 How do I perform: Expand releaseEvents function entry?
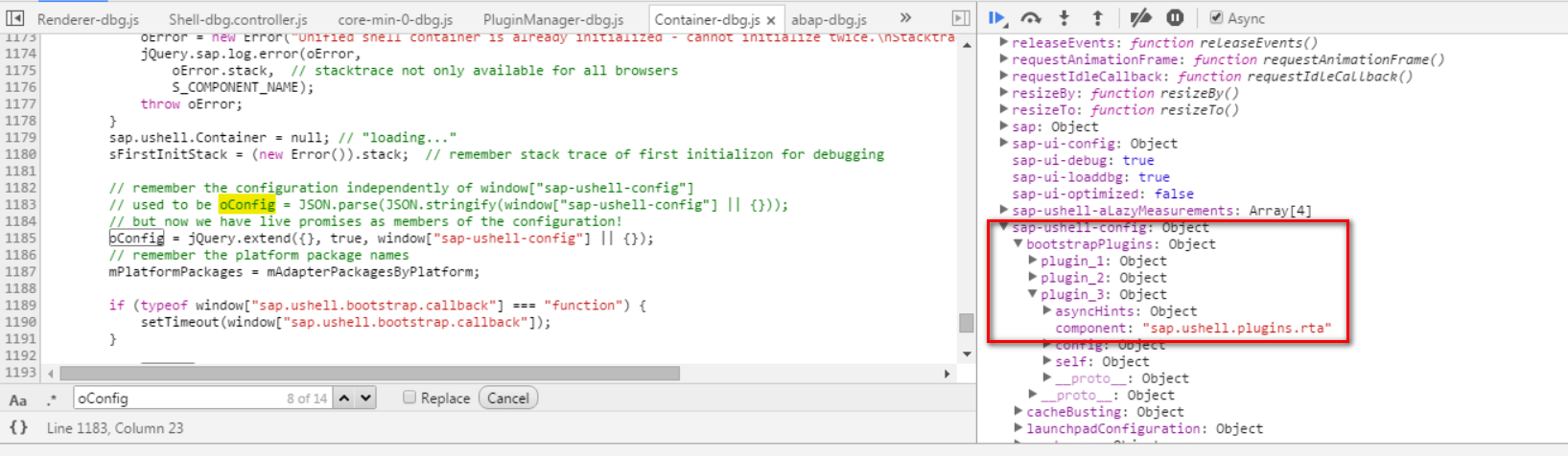point(1004,42)
